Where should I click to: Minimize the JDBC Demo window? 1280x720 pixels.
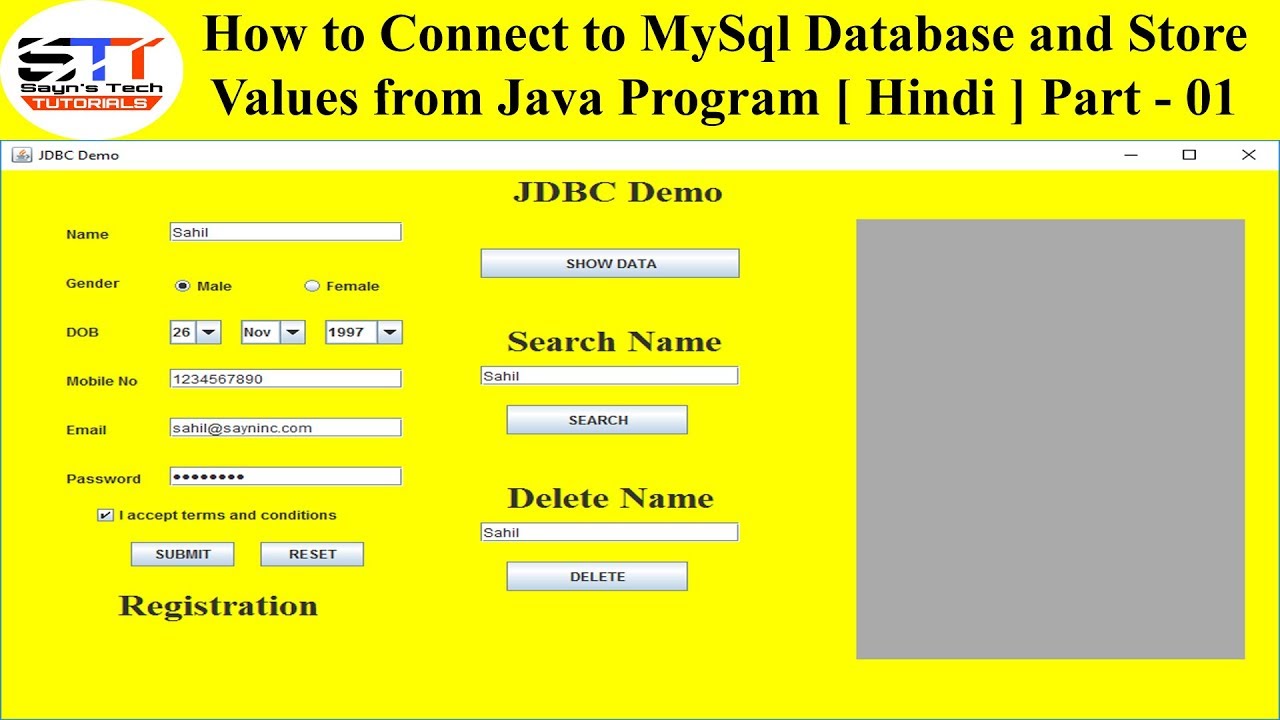pyautogui.click(x=1131, y=155)
